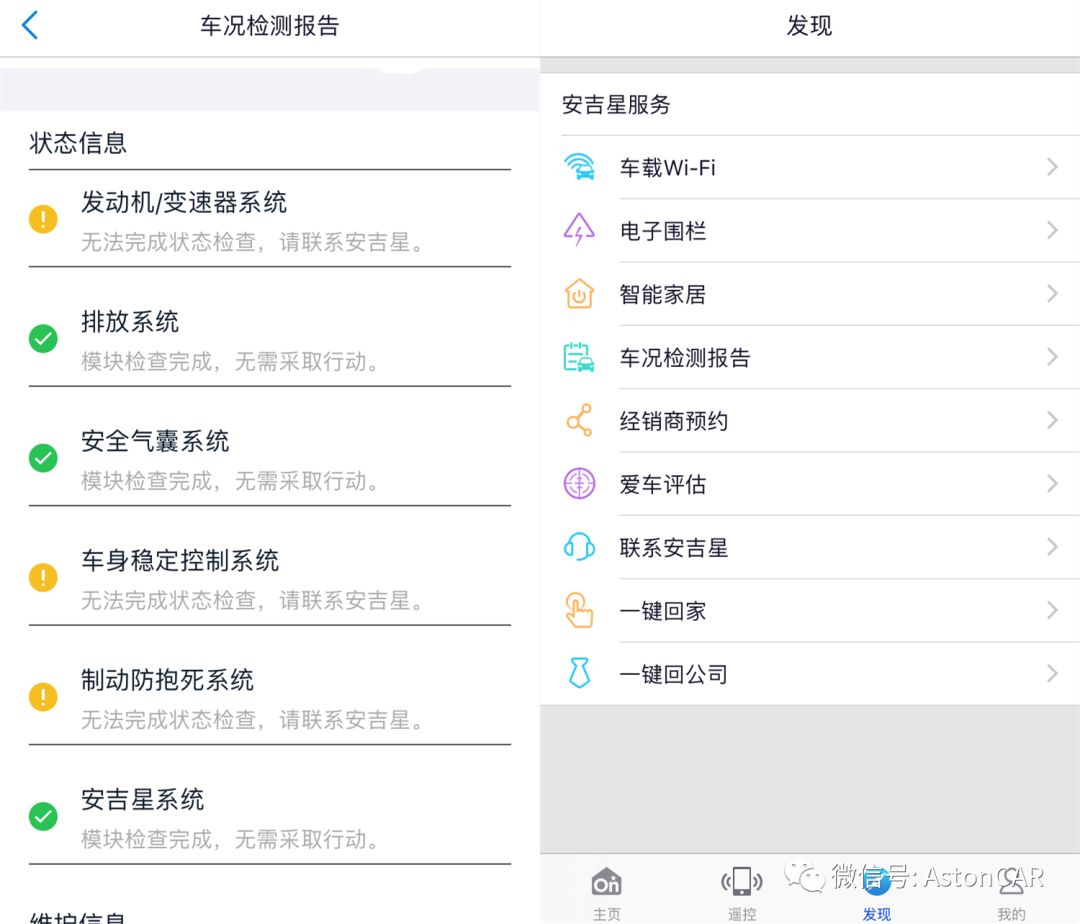Open the 我的 profile tab

(1011, 890)
